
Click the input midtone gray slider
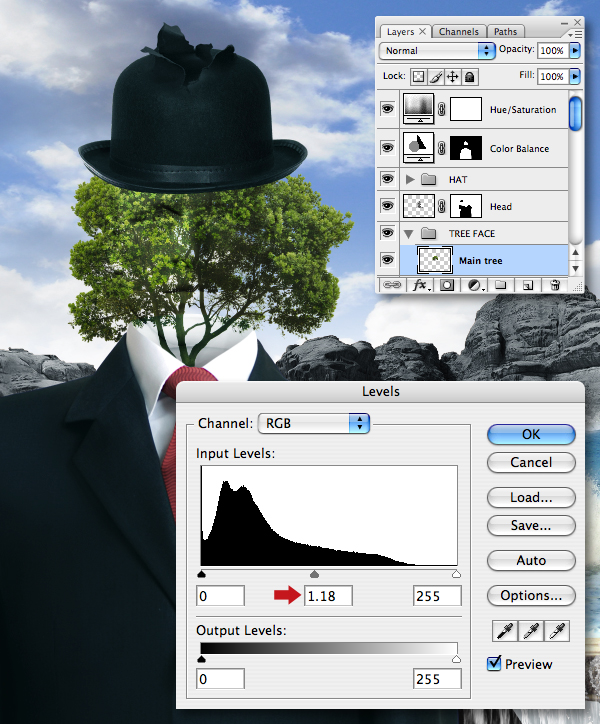(315, 574)
